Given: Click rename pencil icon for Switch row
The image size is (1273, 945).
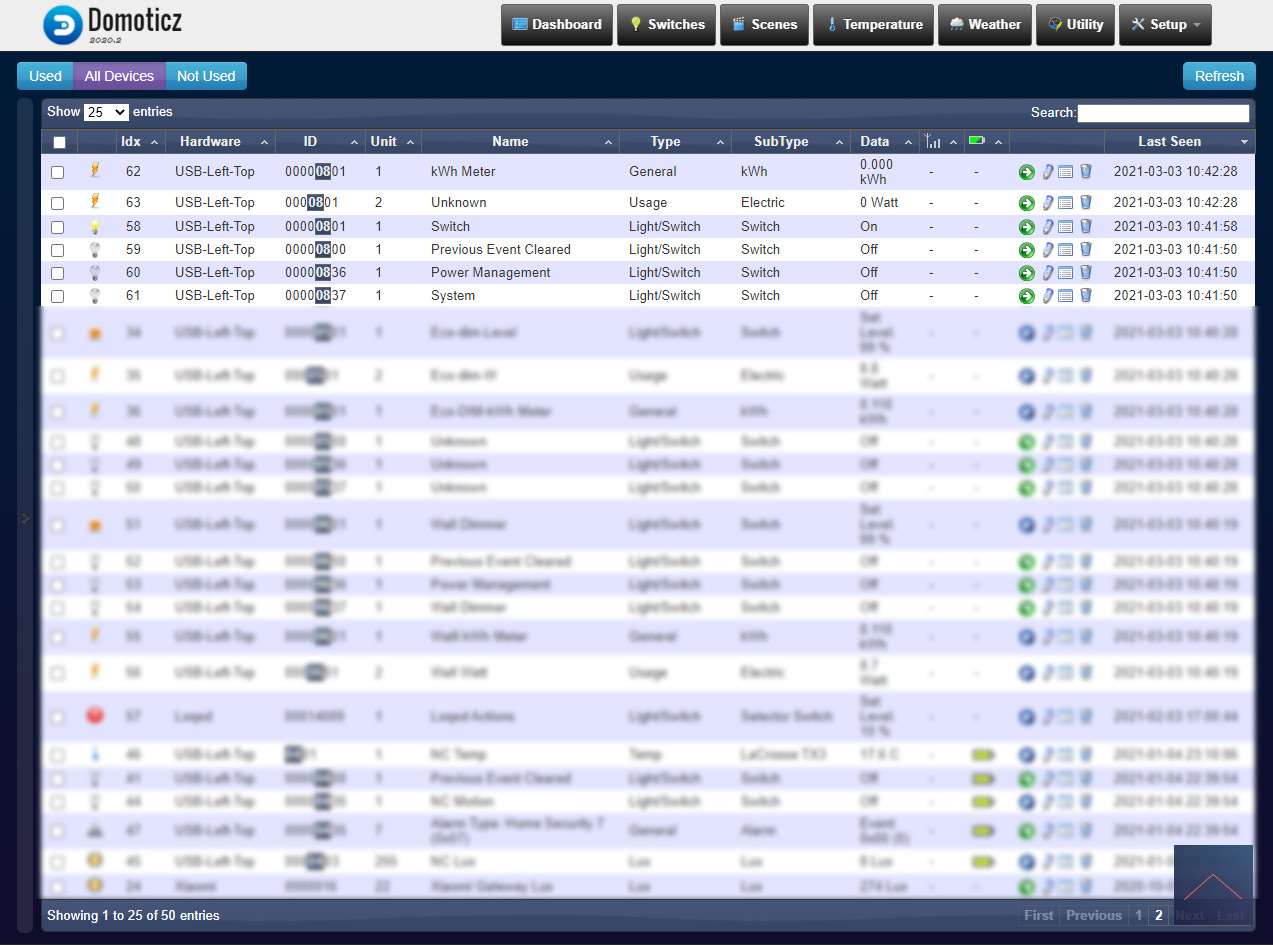Looking at the screenshot, I should (1047, 227).
